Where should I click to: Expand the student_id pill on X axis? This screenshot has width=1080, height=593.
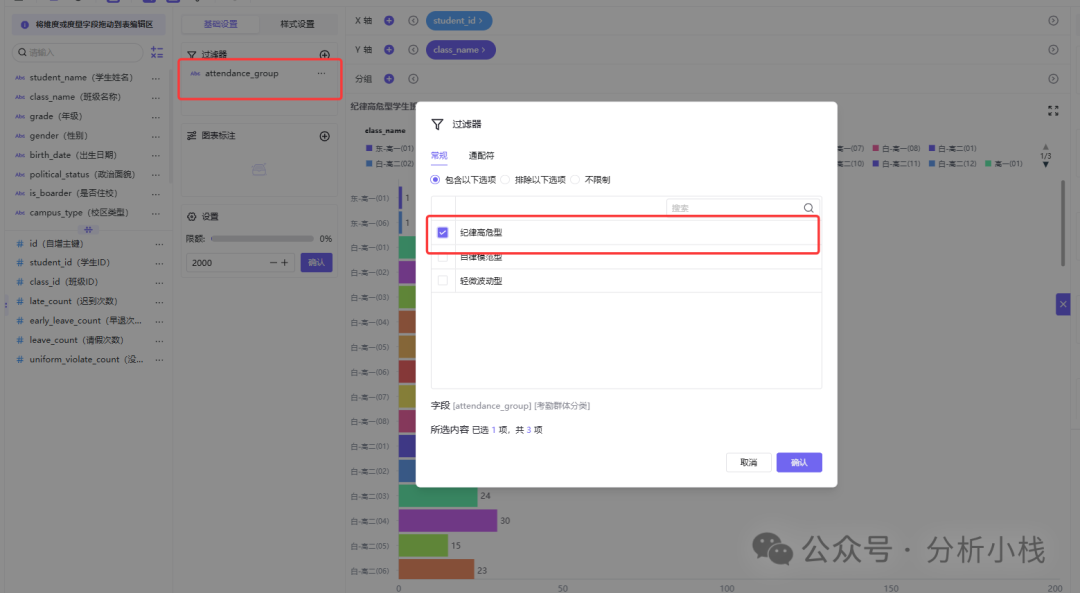tap(459, 21)
